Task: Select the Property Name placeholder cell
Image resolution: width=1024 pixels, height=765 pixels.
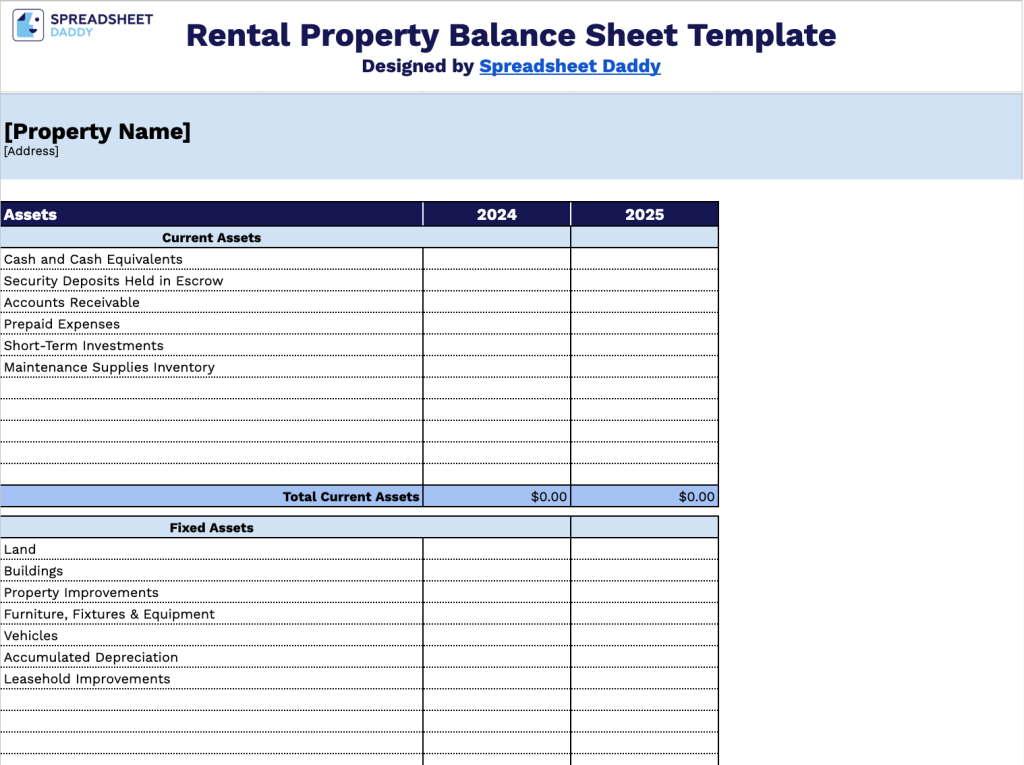Action: pyautogui.click(x=97, y=131)
